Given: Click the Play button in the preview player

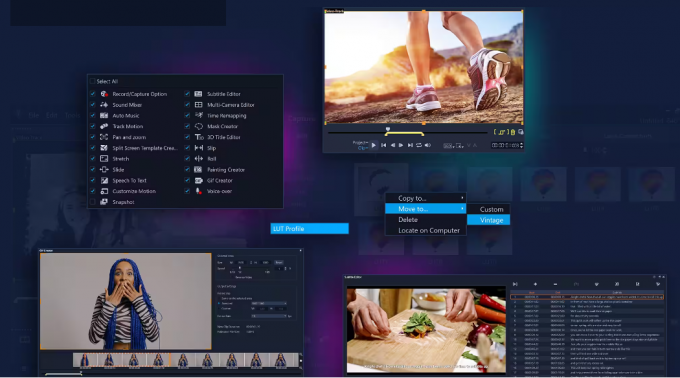Looking at the screenshot, I should [373, 145].
